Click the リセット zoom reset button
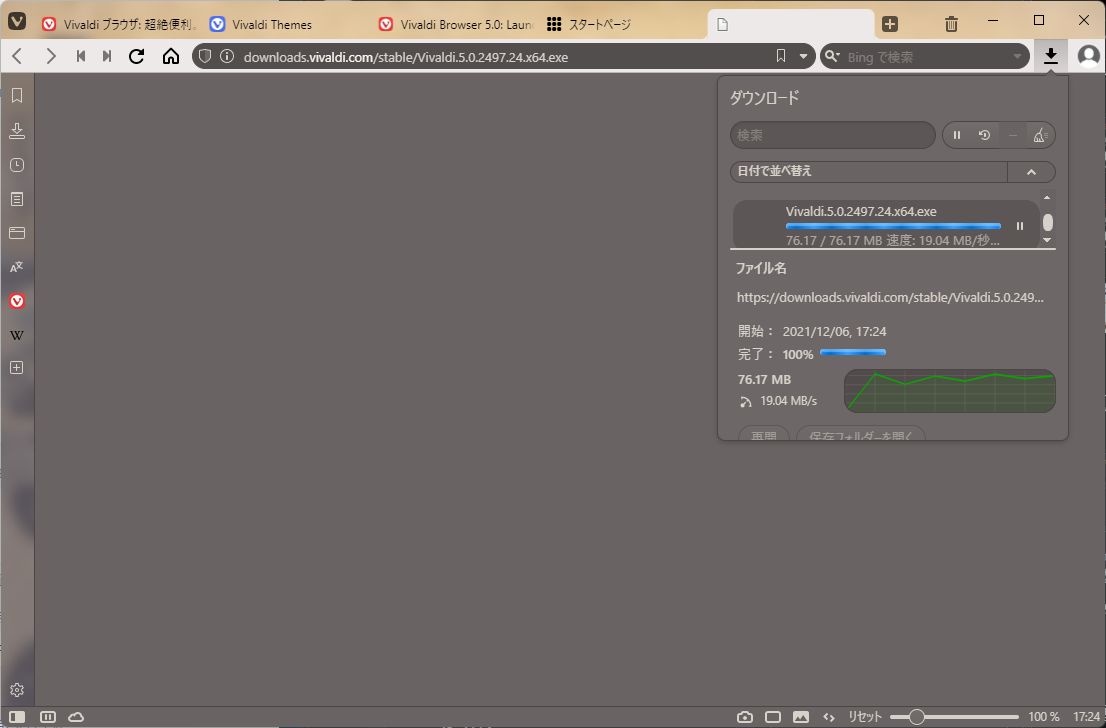Image resolution: width=1106 pixels, height=728 pixels. click(x=865, y=717)
